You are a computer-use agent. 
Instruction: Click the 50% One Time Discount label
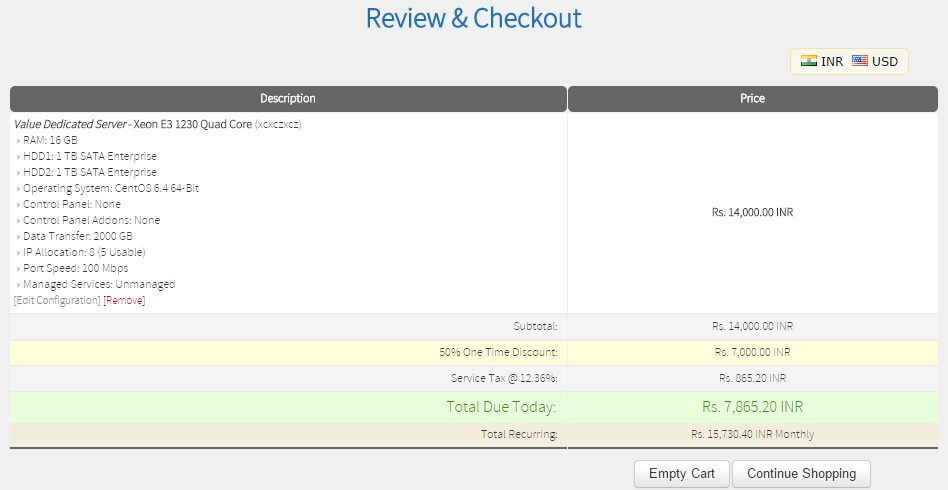tap(498, 353)
